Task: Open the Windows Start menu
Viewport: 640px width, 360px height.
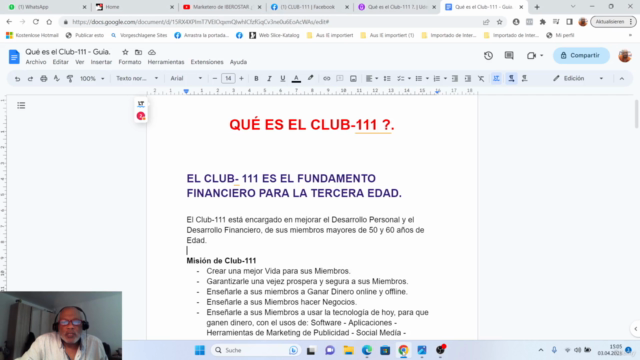Action: (200, 350)
